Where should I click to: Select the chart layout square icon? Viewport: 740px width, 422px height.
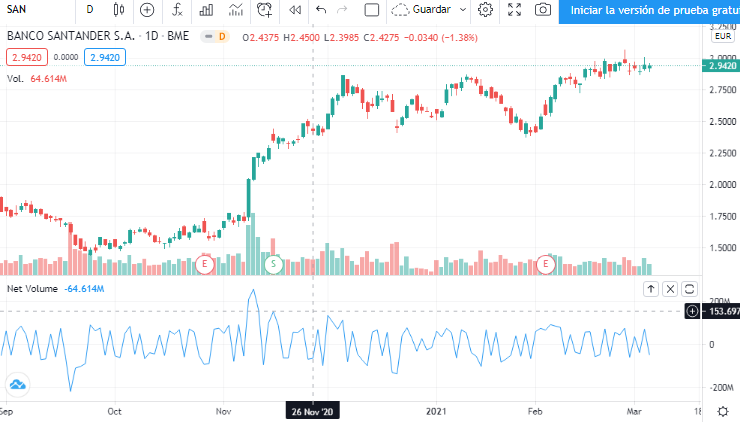tap(372, 9)
